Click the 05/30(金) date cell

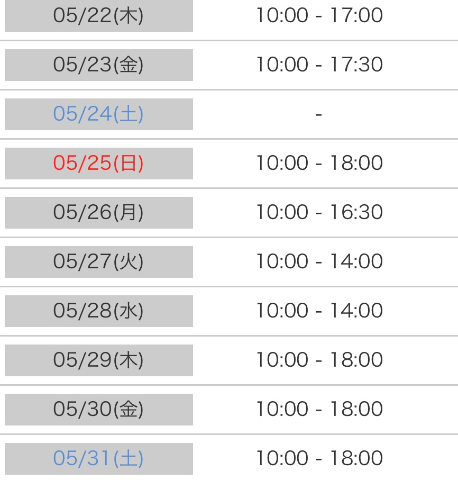tap(99, 410)
